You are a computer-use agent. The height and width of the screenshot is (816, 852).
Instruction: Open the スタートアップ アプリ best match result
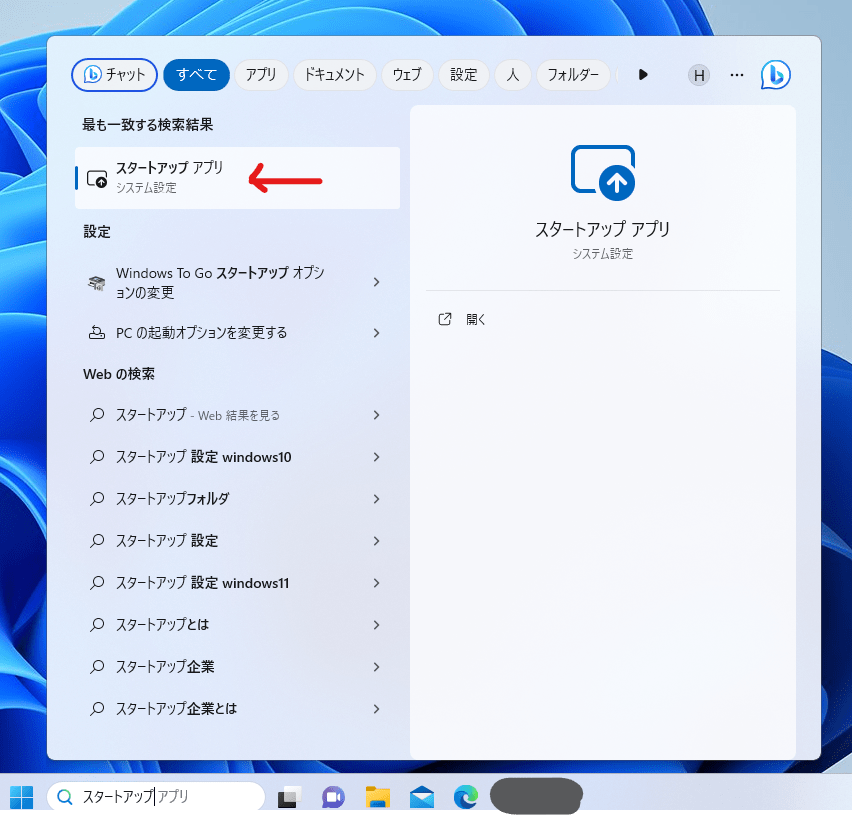(x=237, y=178)
